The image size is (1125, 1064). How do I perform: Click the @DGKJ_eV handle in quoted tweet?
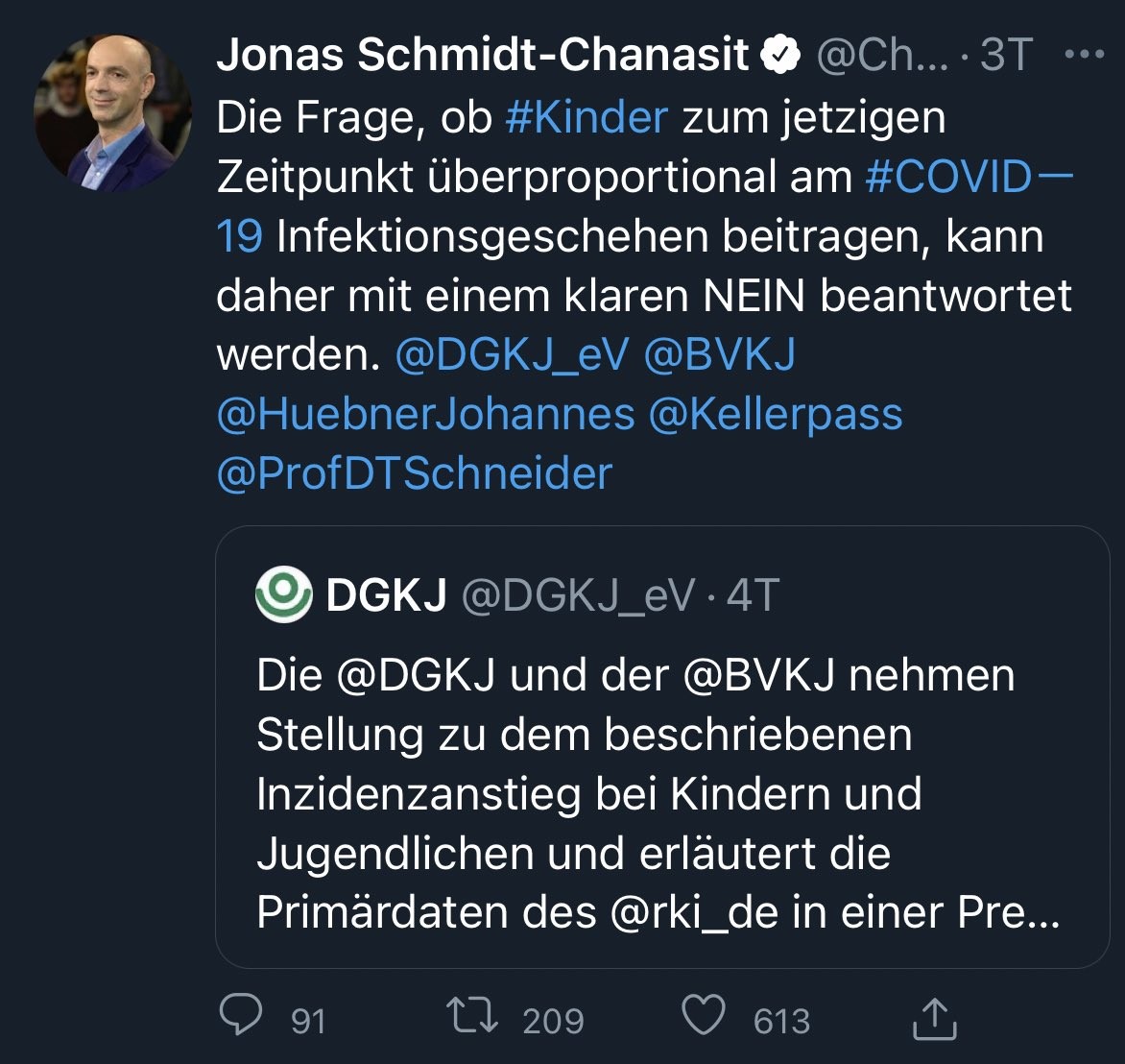[x=577, y=596]
